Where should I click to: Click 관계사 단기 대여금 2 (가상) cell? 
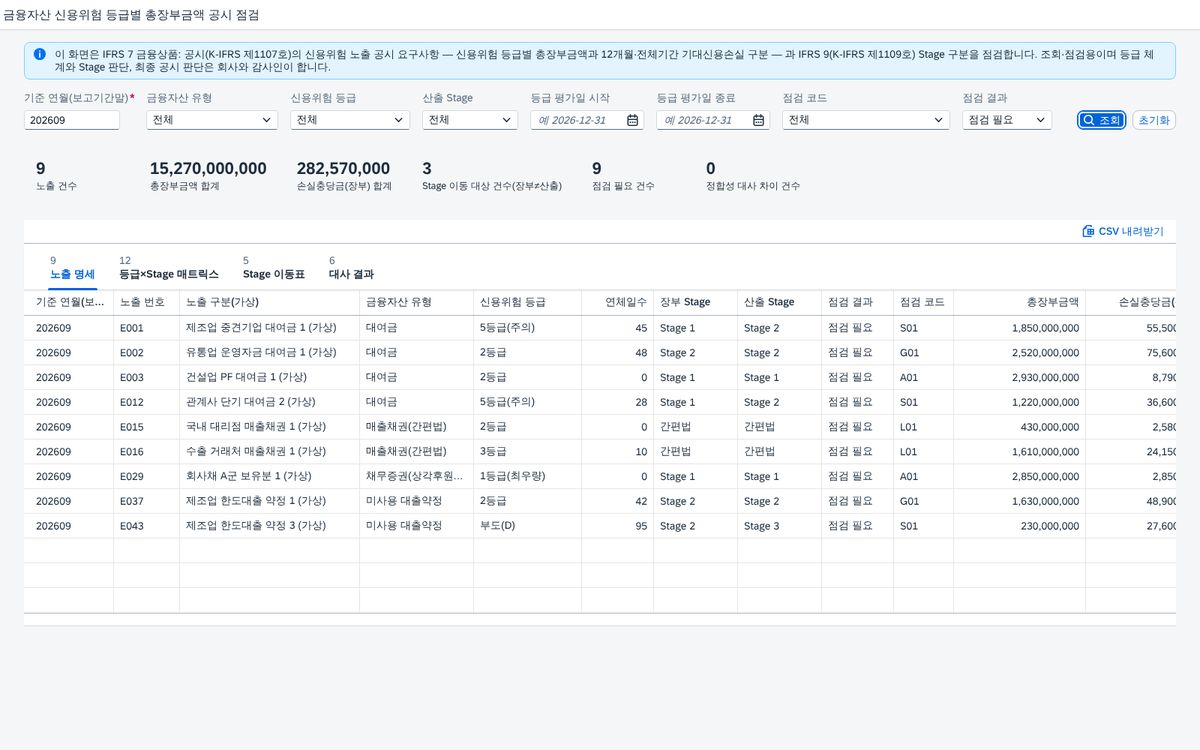(269, 402)
